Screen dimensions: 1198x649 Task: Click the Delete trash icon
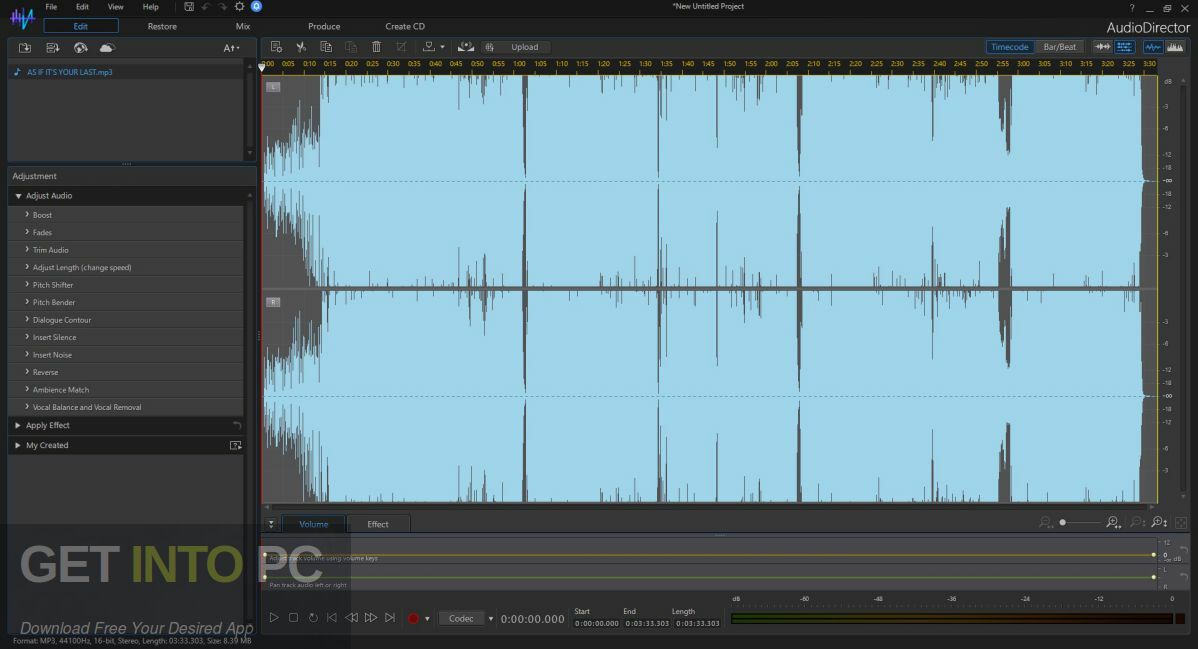377,47
